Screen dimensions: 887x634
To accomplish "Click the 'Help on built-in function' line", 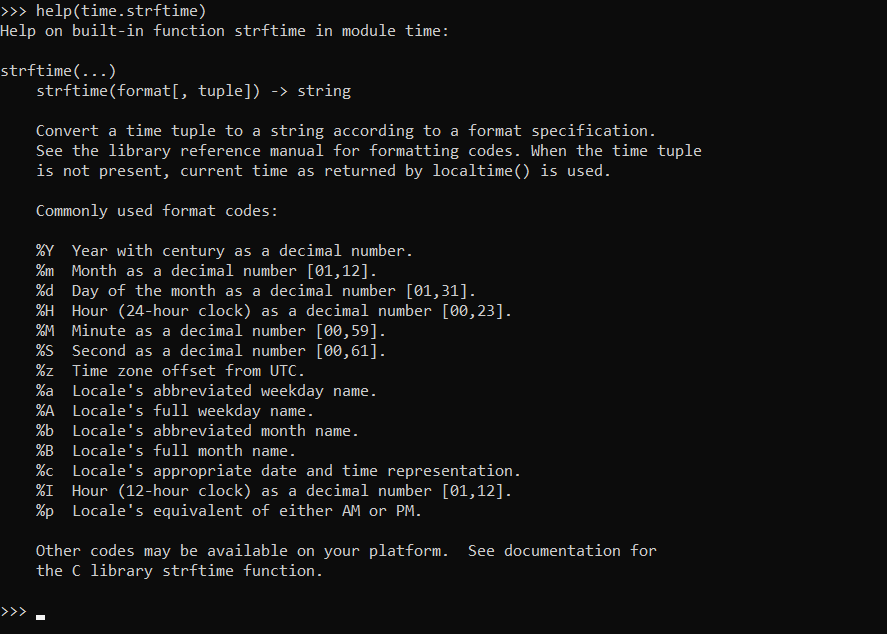I will (225, 31).
